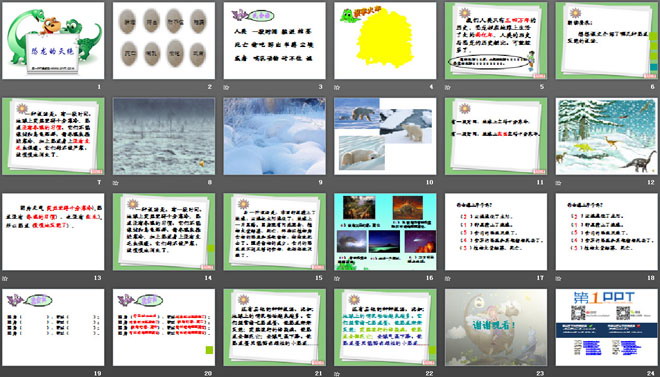Select slide 2 showing eight dinosaur eggs
This screenshot has width=660, height=377.
pos(164,40)
